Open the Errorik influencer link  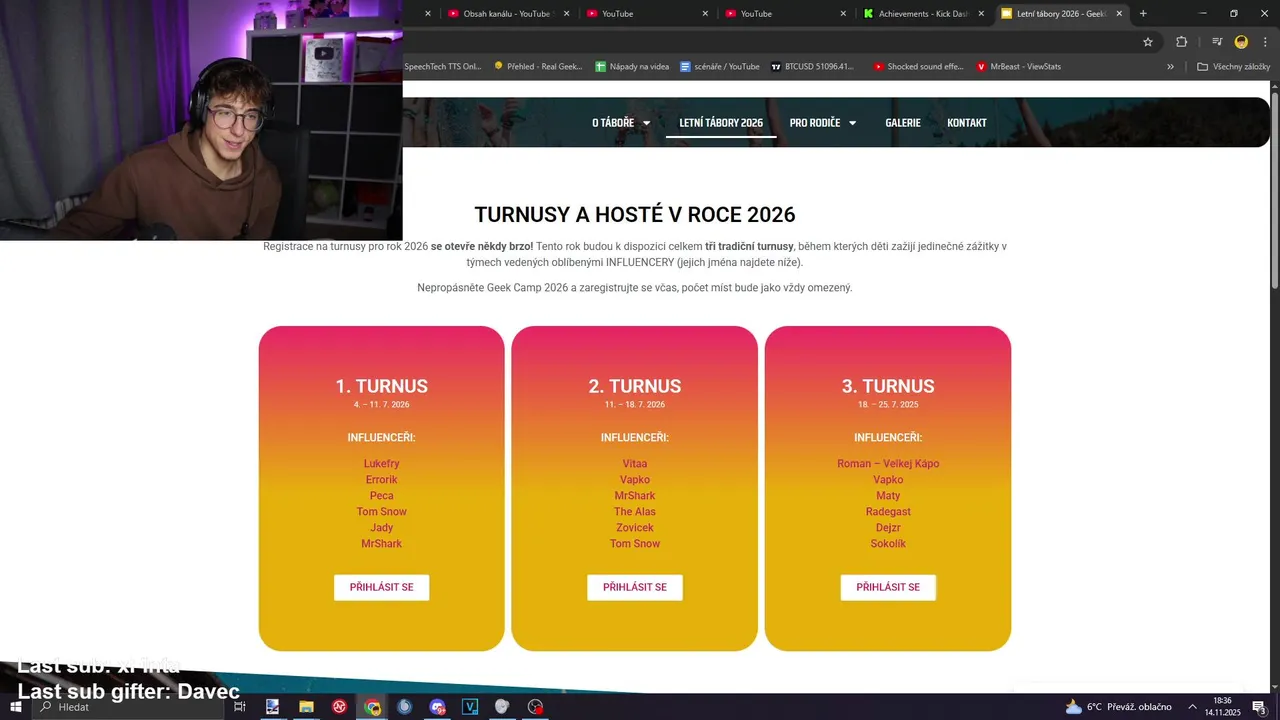point(381,480)
